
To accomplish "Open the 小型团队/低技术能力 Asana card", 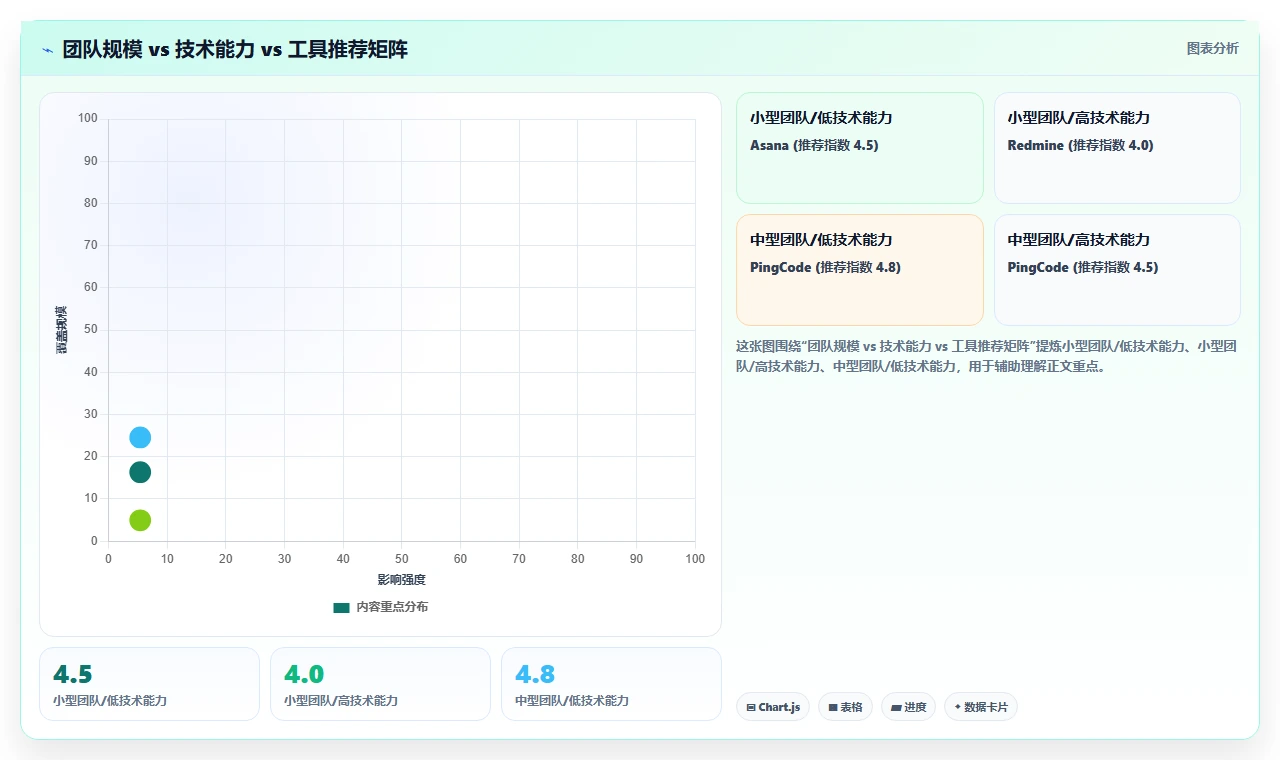I will coord(860,148).
